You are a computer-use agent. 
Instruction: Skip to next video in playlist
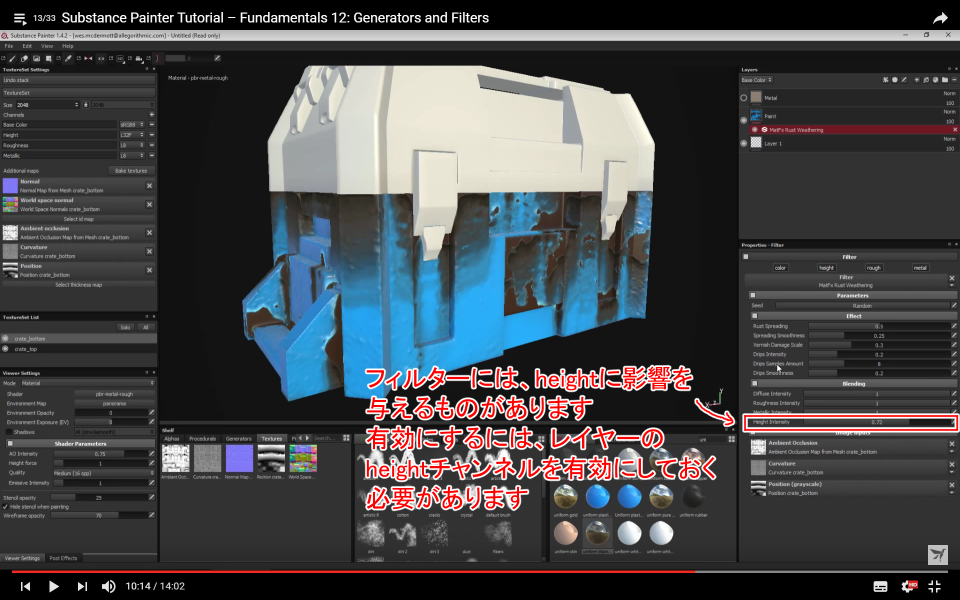(82, 587)
